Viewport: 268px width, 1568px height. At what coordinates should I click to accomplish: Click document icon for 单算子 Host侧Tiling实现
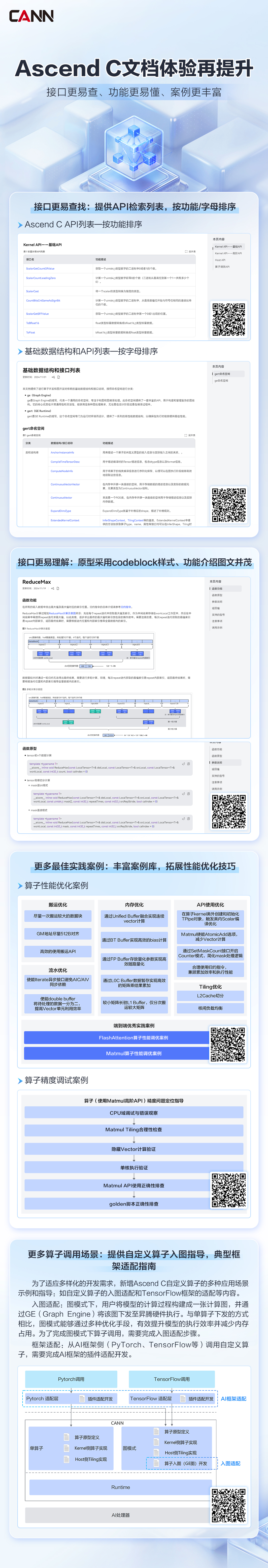click(67, 1459)
